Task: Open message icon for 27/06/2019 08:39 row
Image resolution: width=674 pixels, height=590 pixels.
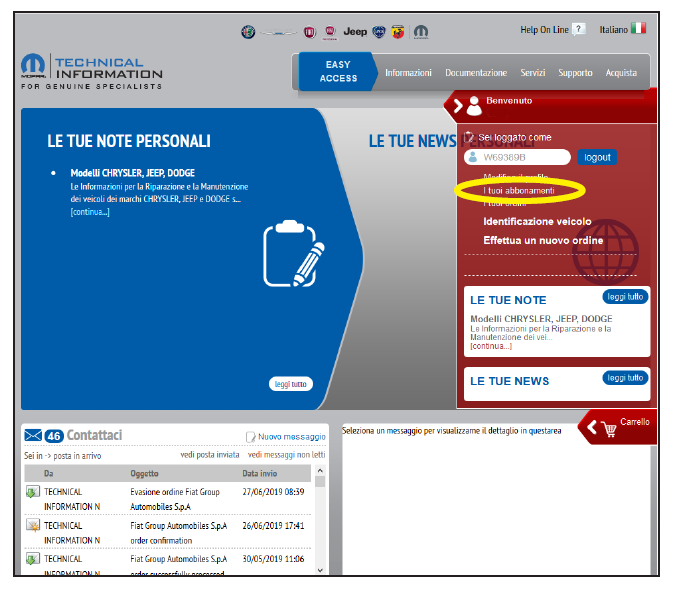Action: pyautogui.click(x=33, y=492)
